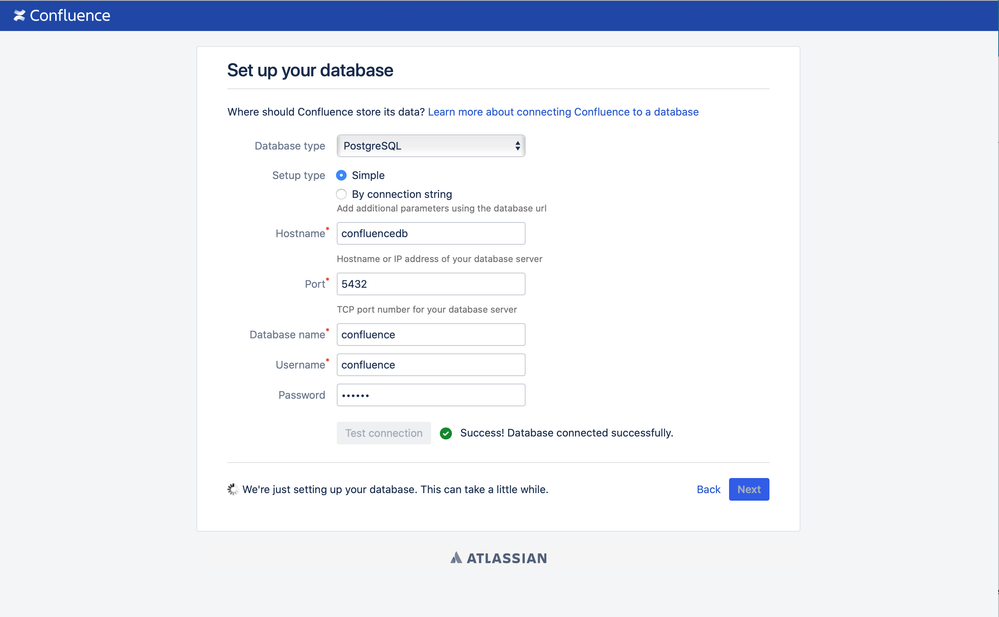Click the Confluence title text in header
The width and height of the screenshot is (999, 617).
click(x=70, y=15)
